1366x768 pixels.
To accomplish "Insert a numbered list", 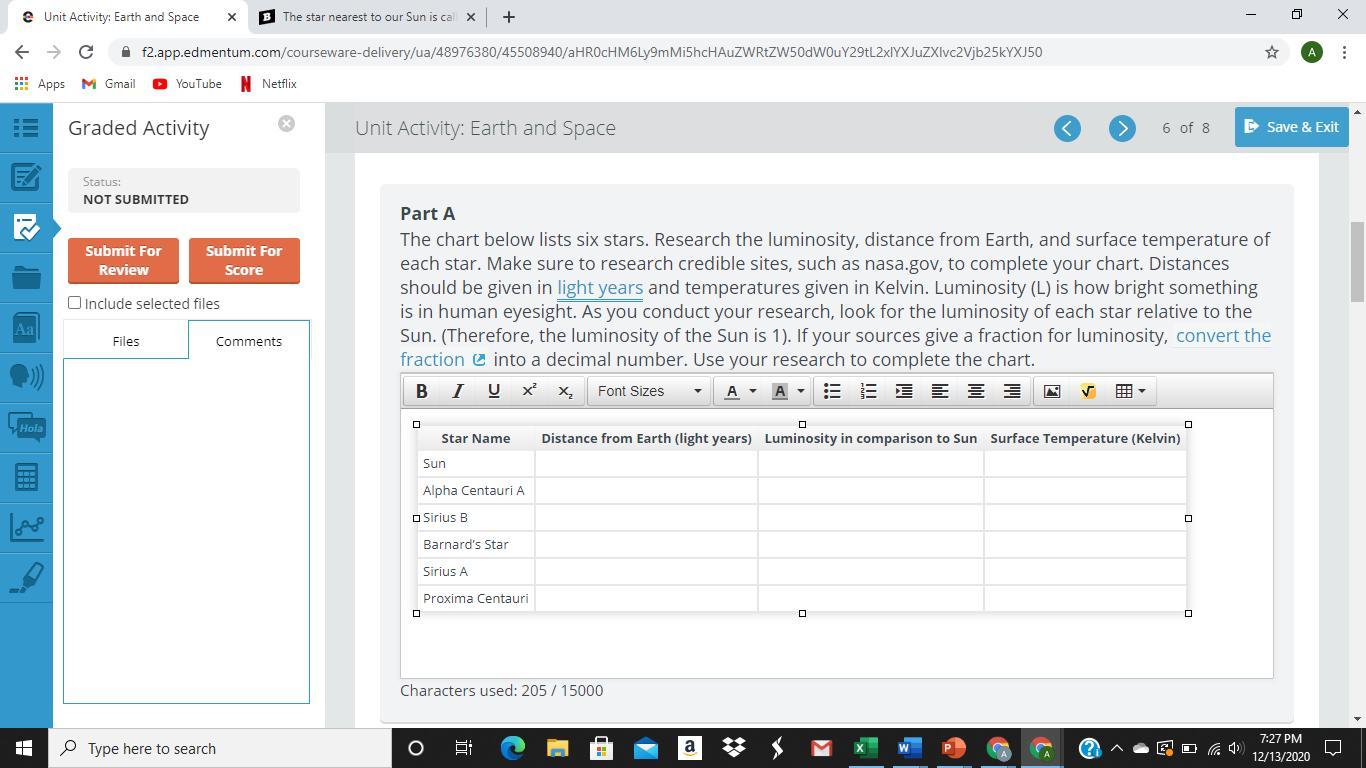I will click(868, 391).
